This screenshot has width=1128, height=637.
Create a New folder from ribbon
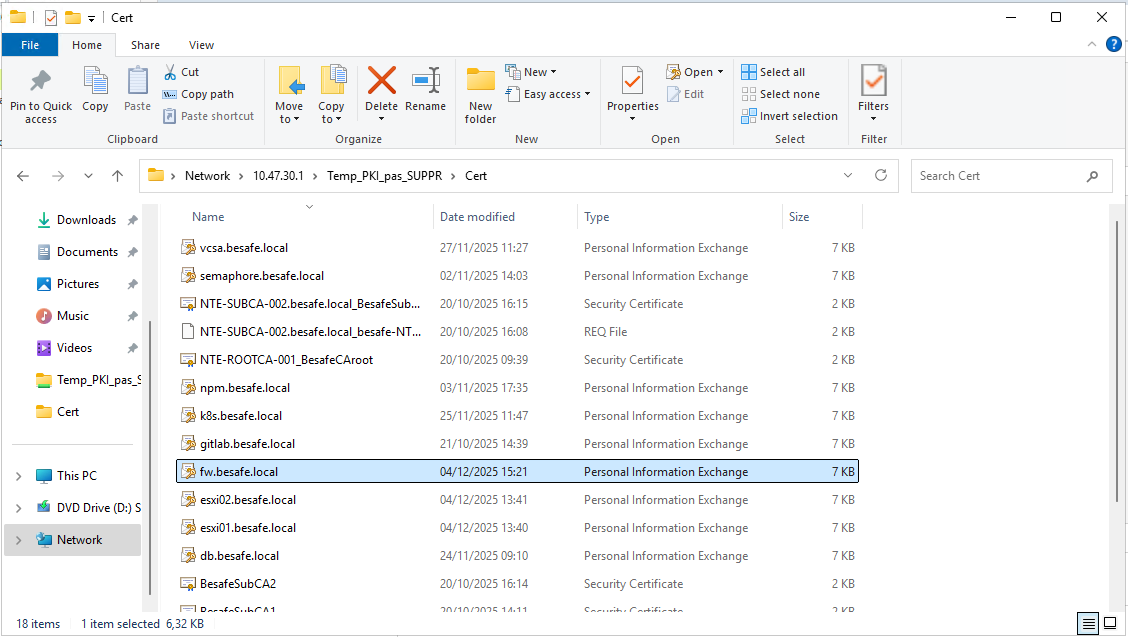tap(481, 95)
